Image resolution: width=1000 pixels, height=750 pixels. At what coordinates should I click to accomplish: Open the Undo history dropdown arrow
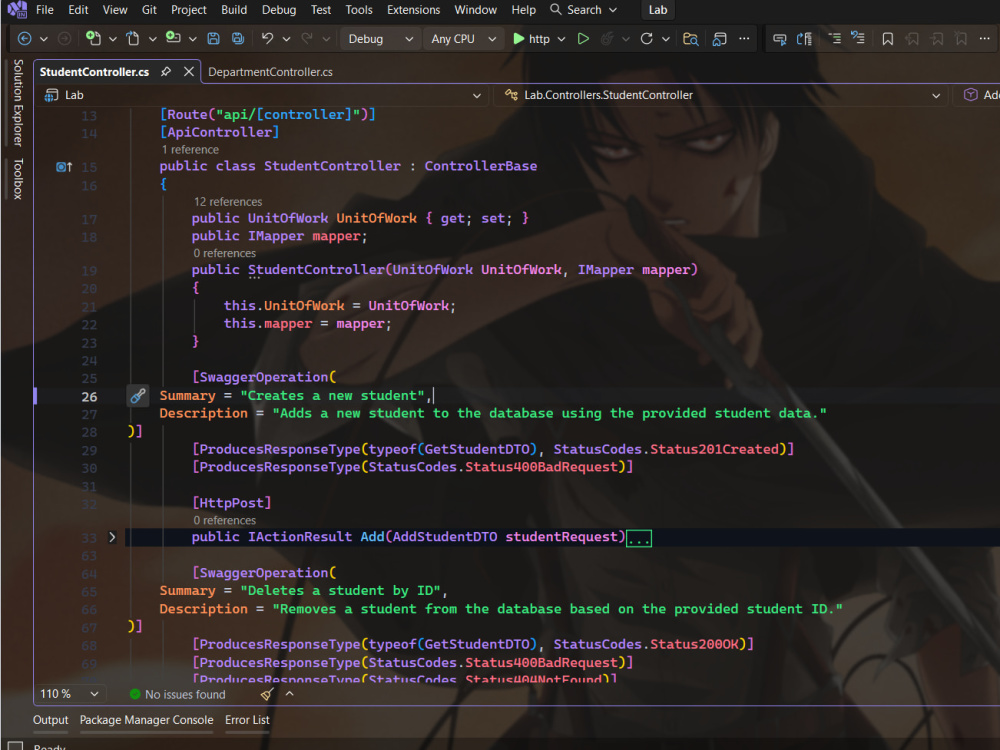pyautogui.click(x=286, y=39)
